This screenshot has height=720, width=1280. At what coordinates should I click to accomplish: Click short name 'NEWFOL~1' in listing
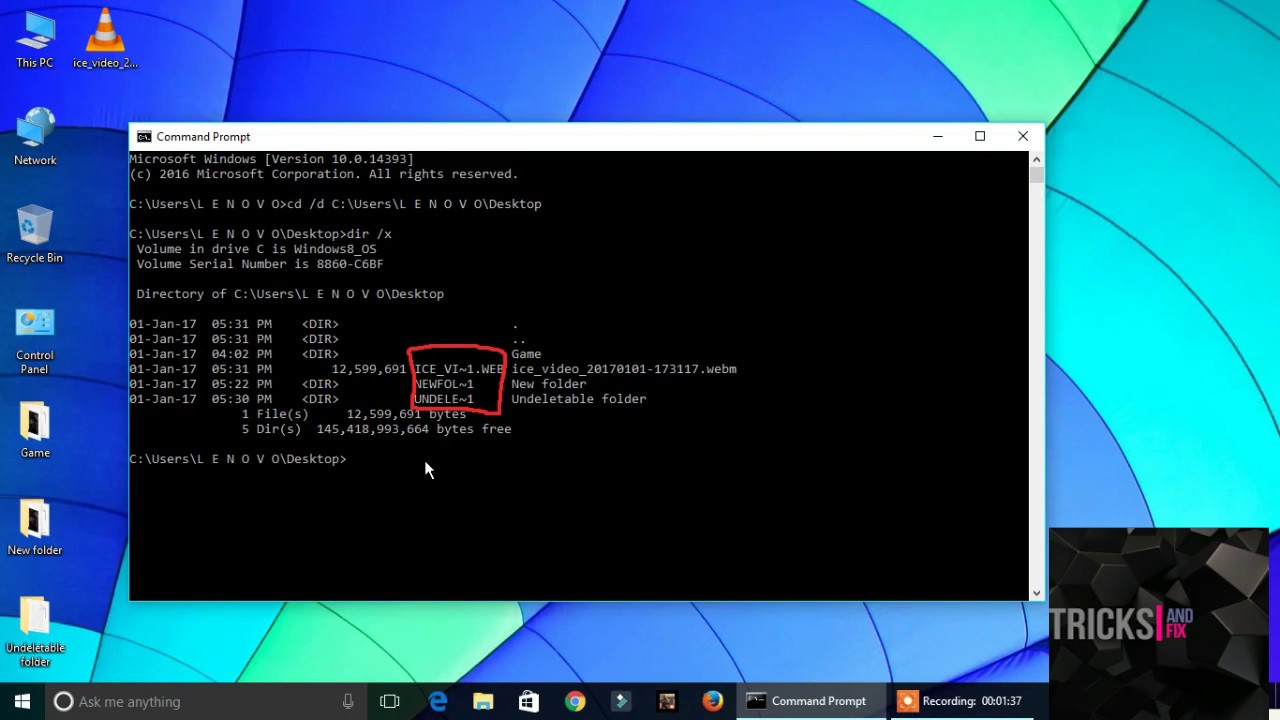(x=444, y=384)
